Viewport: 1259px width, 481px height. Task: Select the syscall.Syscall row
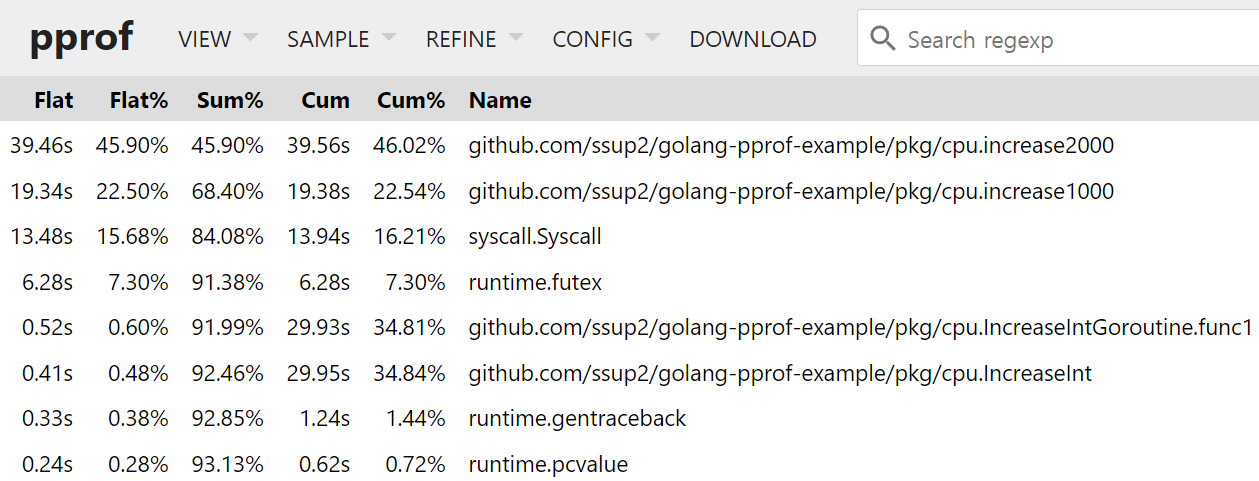pos(629,237)
